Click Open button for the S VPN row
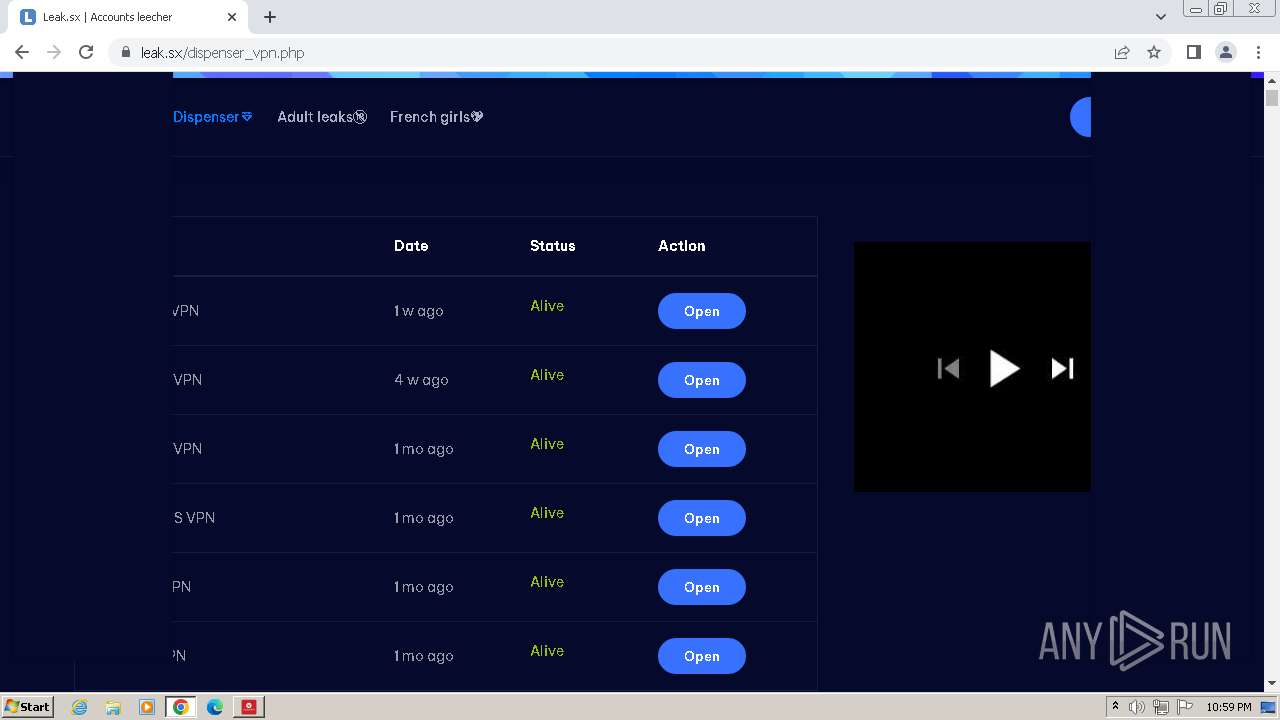 click(x=701, y=518)
